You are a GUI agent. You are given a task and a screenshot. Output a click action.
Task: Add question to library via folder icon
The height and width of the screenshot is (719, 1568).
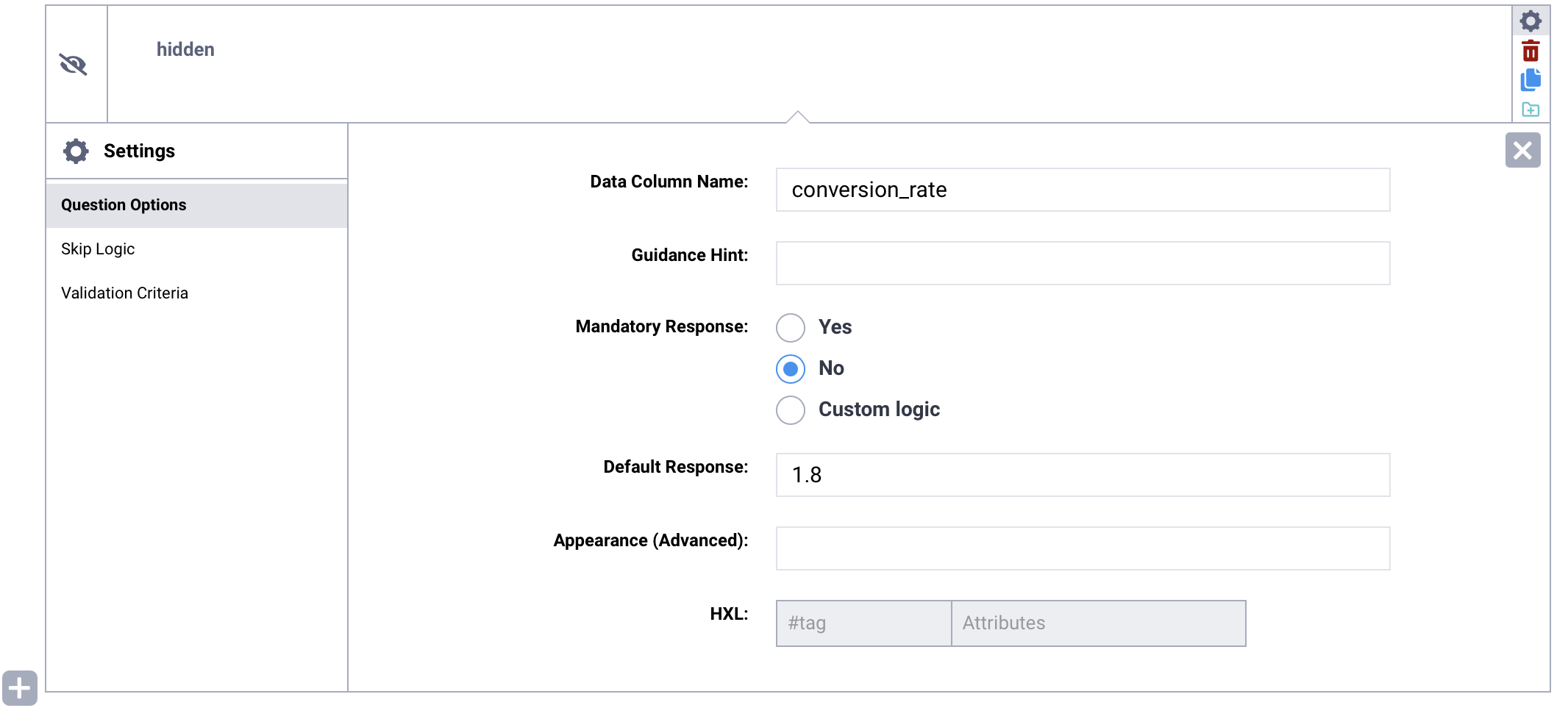(x=1532, y=110)
